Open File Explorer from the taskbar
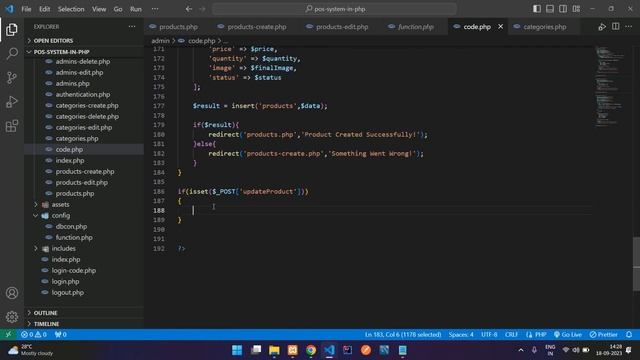This screenshot has width=640, height=360. (x=274, y=350)
